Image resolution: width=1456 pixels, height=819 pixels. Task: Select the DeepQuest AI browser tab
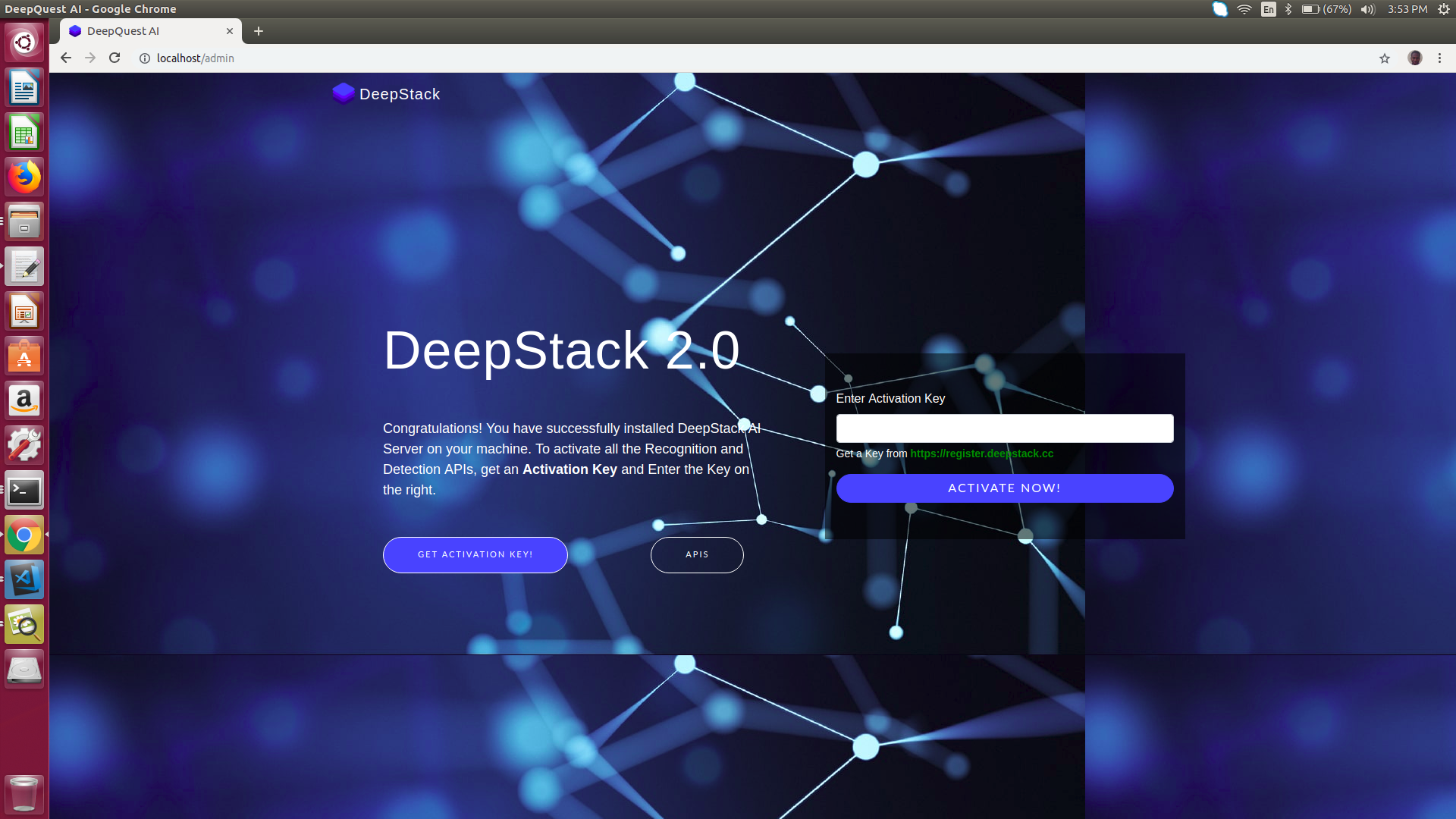click(136, 31)
